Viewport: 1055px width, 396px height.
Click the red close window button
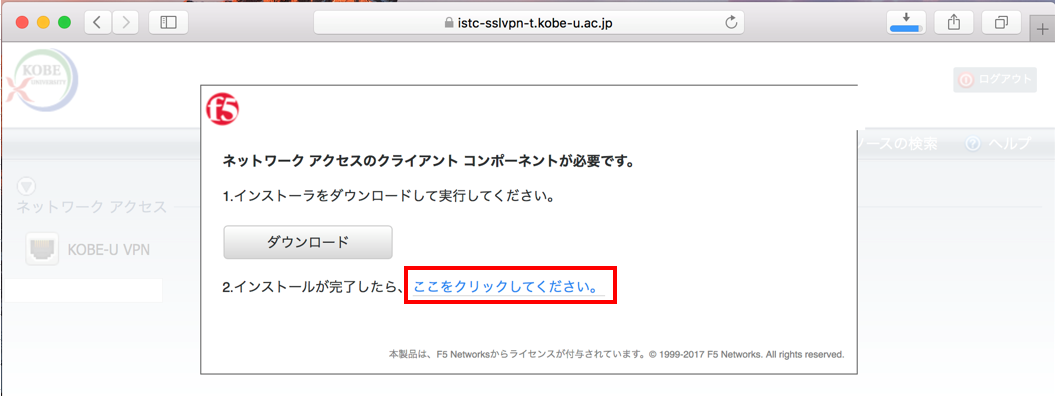pos(22,22)
